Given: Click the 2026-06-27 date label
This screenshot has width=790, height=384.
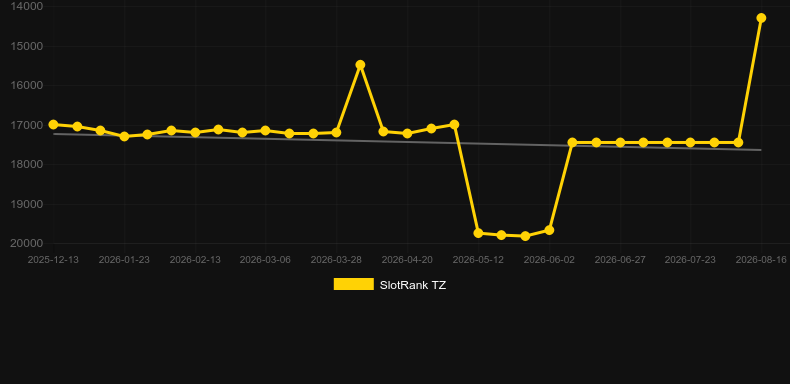Looking at the screenshot, I should (x=620, y=260).
